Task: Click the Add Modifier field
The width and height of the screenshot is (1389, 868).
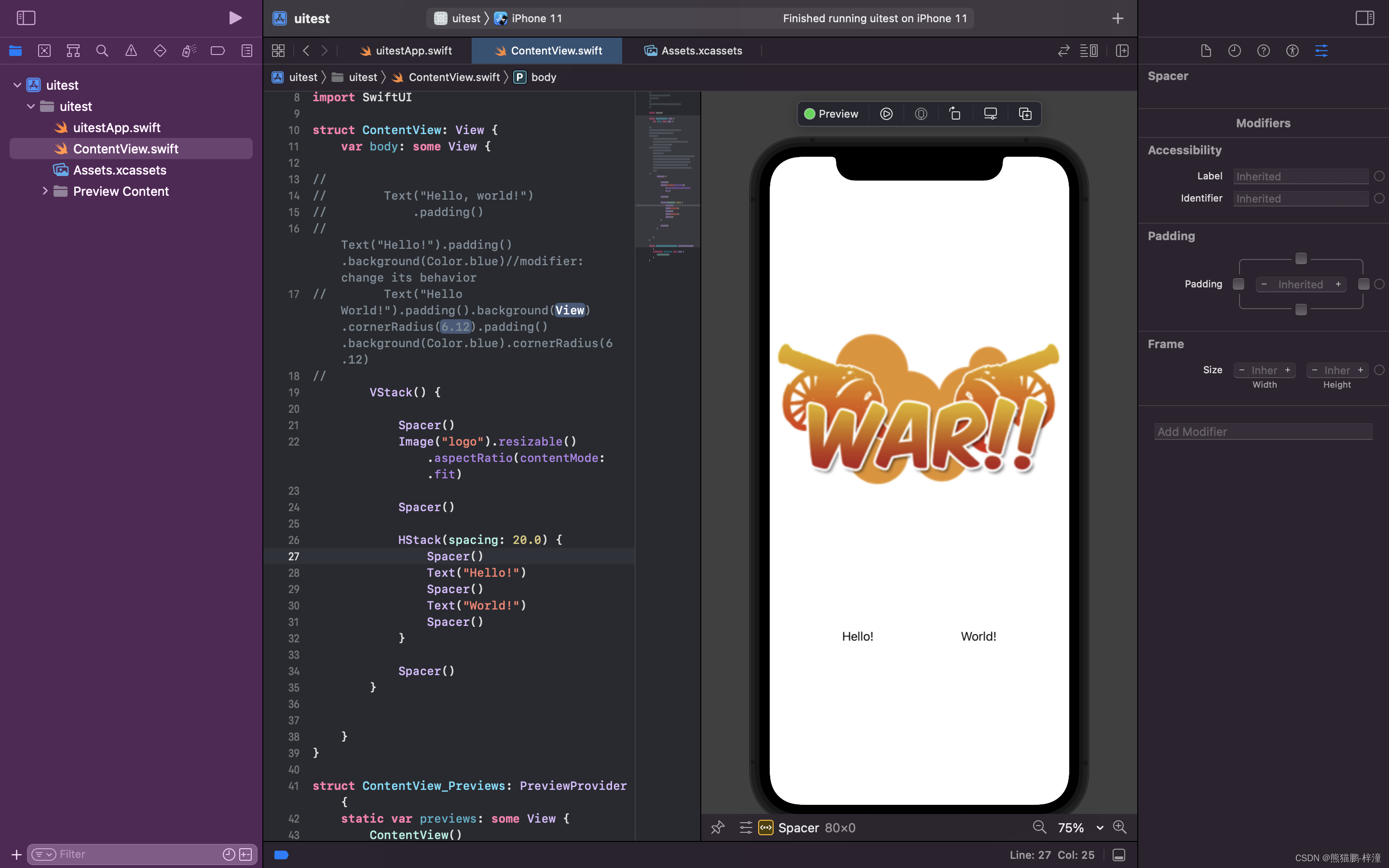Action: (x=1262, y=431)
